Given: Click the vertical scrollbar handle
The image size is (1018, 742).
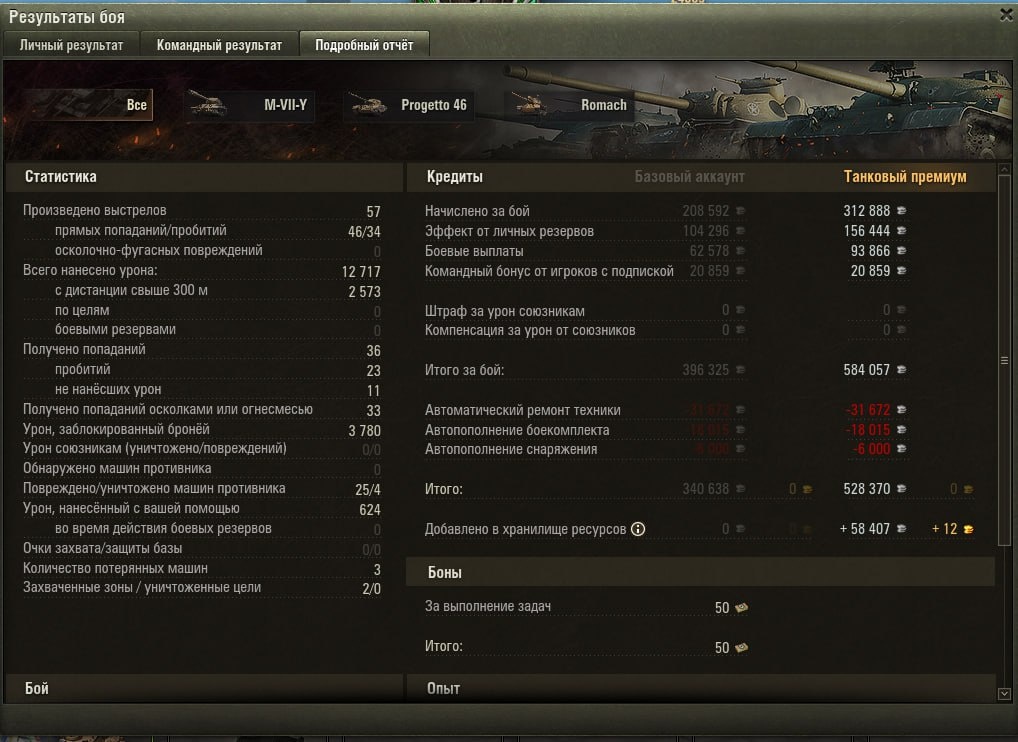Looking at the screenshot, I should (1004, 360).
